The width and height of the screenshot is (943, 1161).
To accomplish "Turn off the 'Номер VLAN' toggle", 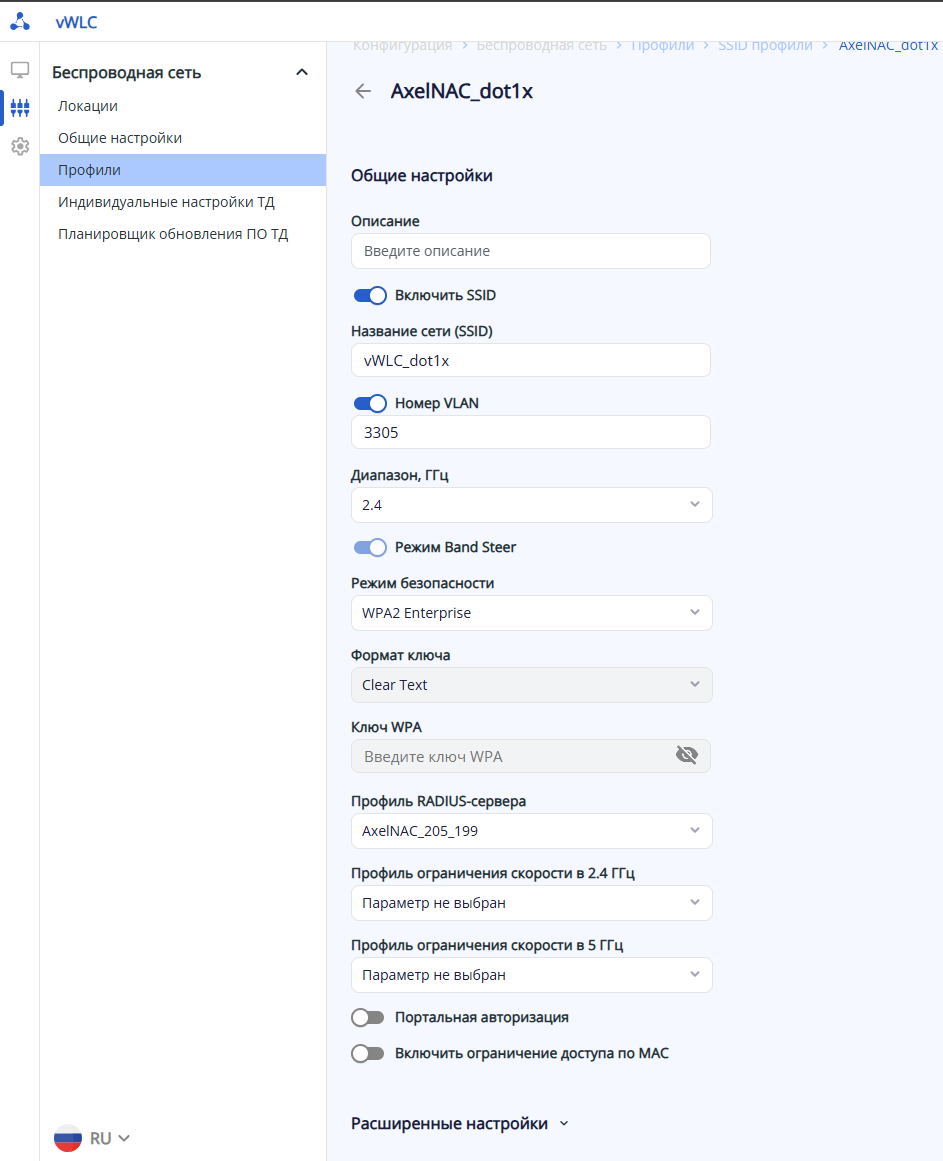I will (370, 404).
